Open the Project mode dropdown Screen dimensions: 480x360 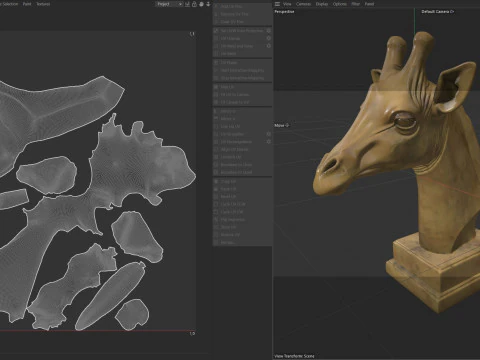(x=169, y=4)
